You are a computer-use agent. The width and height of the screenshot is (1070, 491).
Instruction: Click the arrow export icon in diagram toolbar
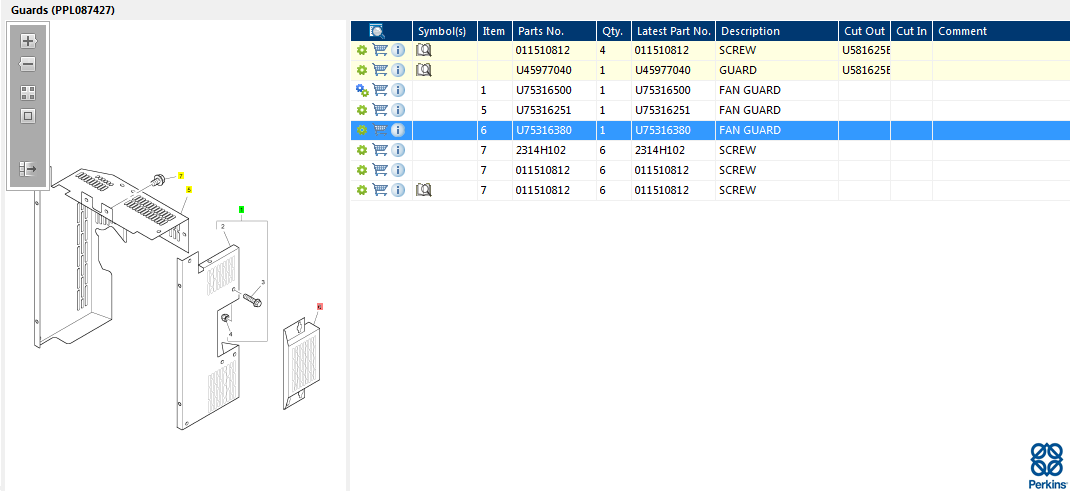pos(28,169)
